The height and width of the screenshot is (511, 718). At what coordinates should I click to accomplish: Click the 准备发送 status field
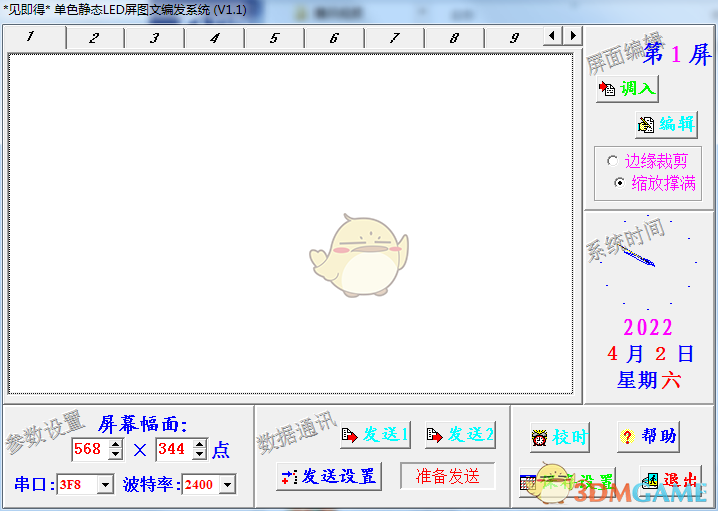pos(447,476)
